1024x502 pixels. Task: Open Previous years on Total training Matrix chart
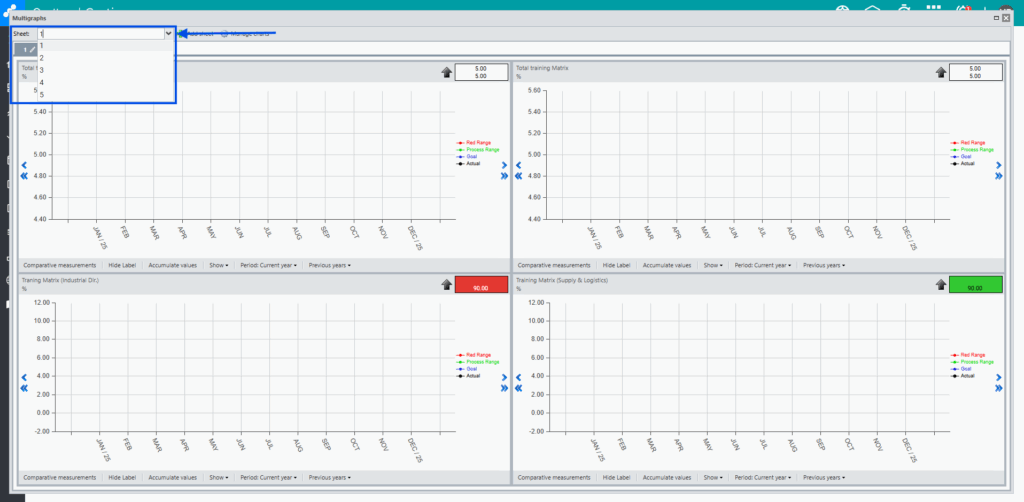point(824,266)
